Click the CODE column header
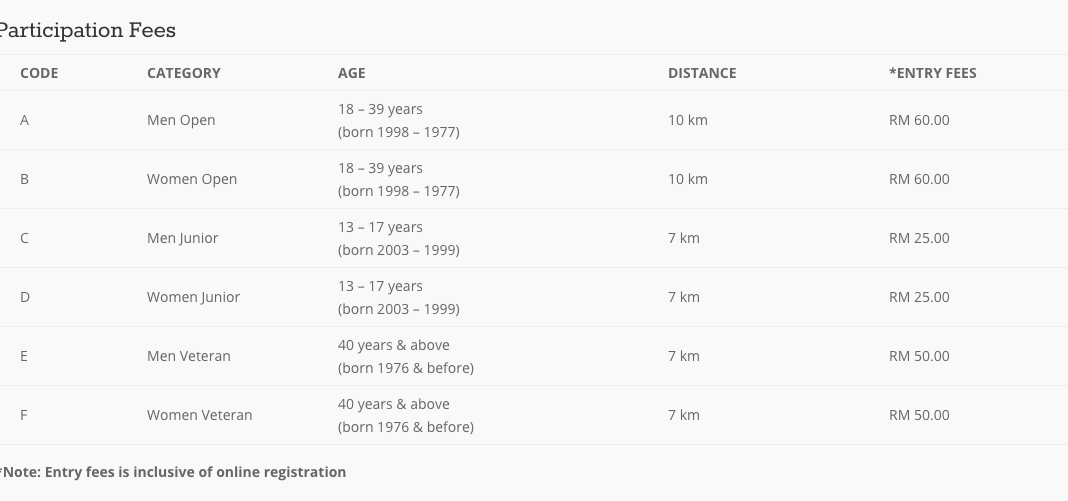 click(x=39, y=73)
